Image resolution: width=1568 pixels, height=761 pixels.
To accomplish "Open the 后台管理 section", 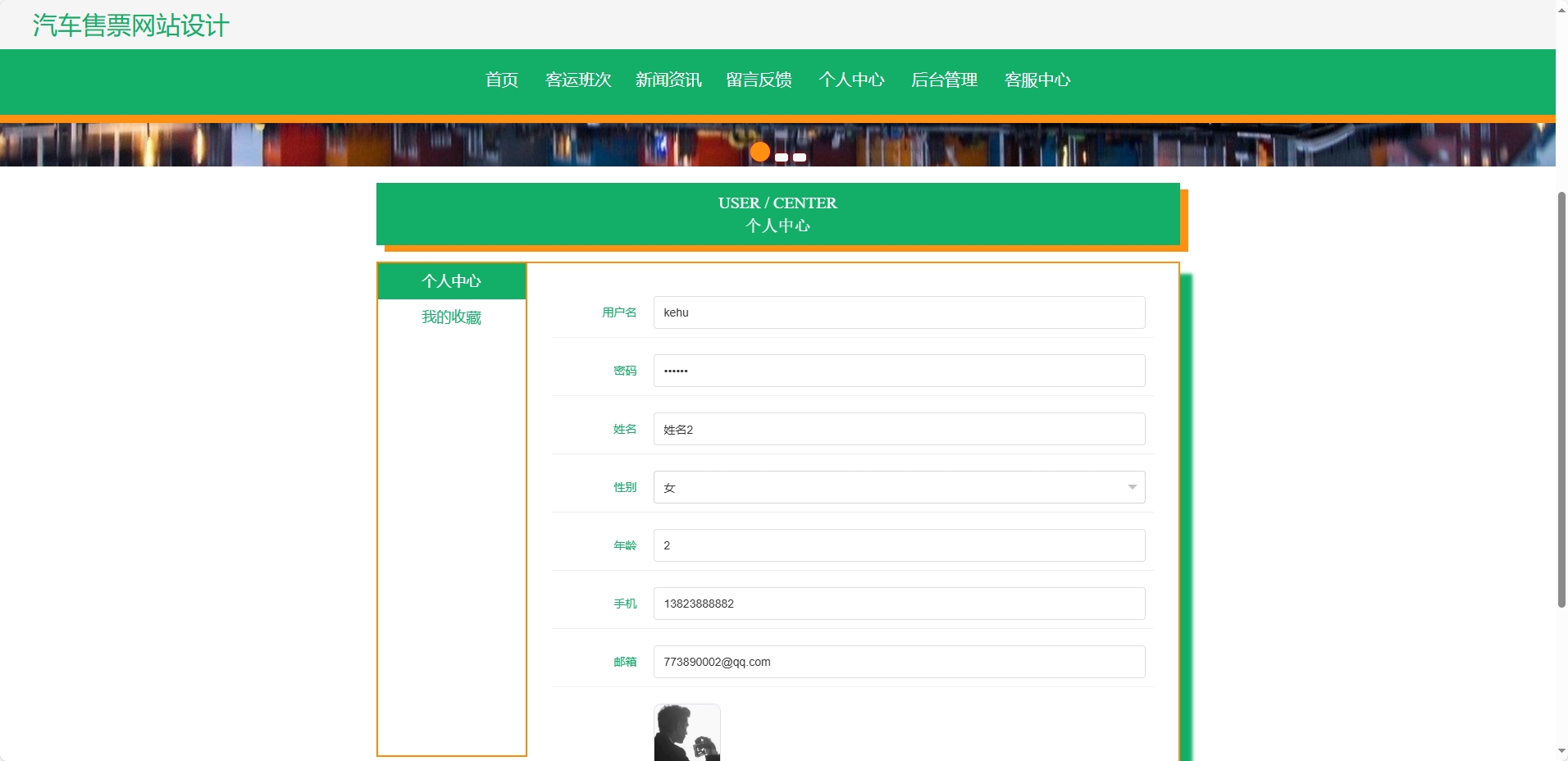I will 945,80.
